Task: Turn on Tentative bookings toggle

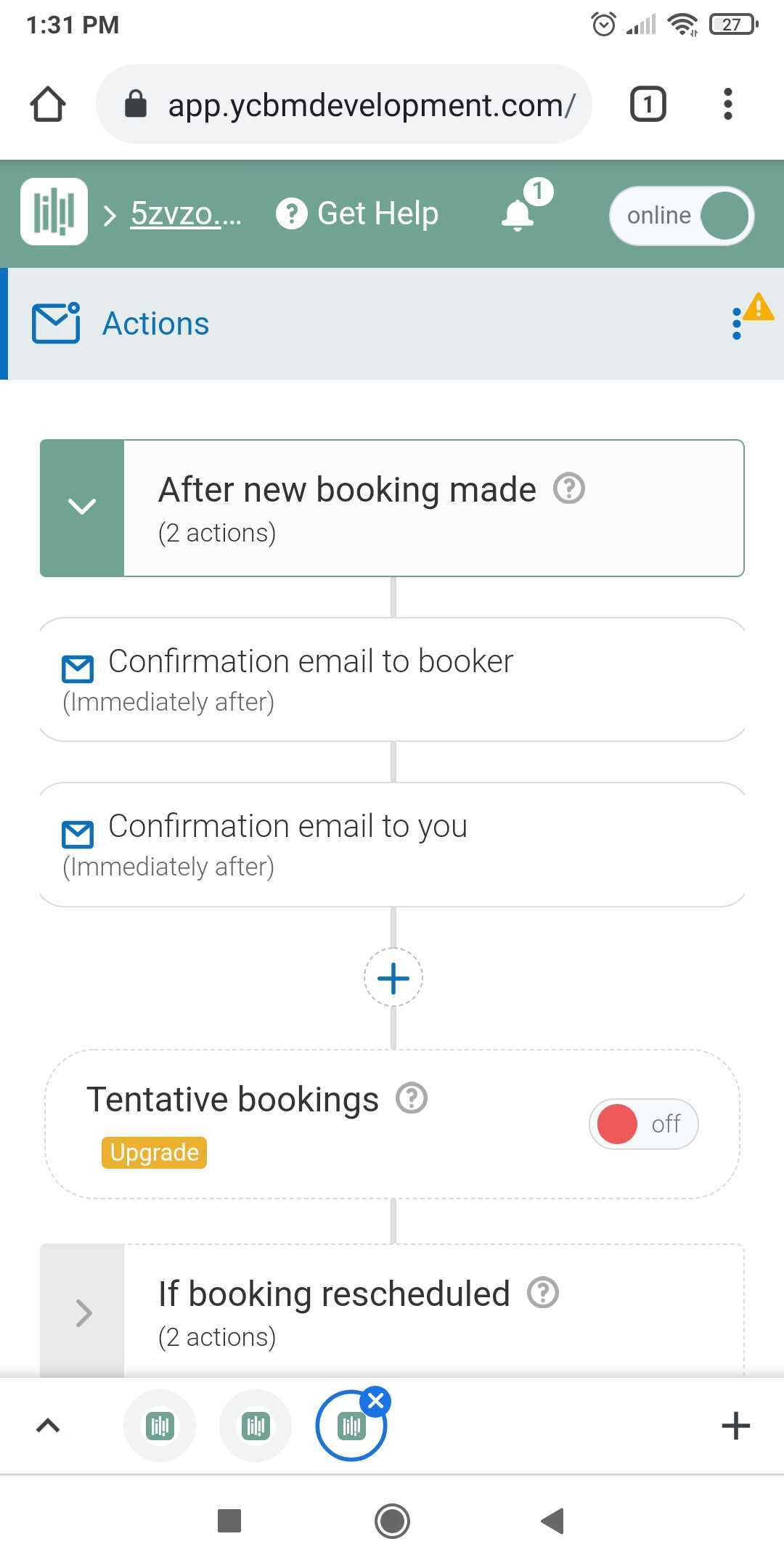Action: pos(643,1124)
